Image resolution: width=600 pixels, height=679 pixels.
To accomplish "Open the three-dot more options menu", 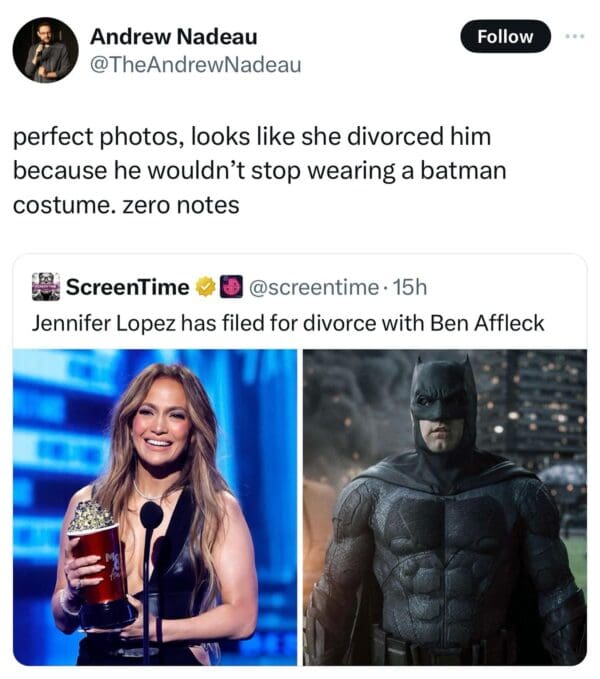I will 573,36.
